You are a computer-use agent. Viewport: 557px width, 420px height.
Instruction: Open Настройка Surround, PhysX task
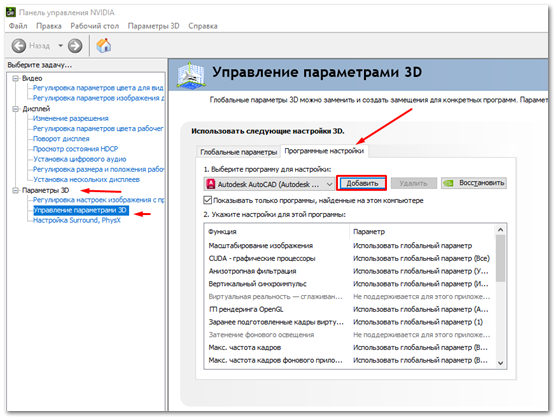click(77, 220)
